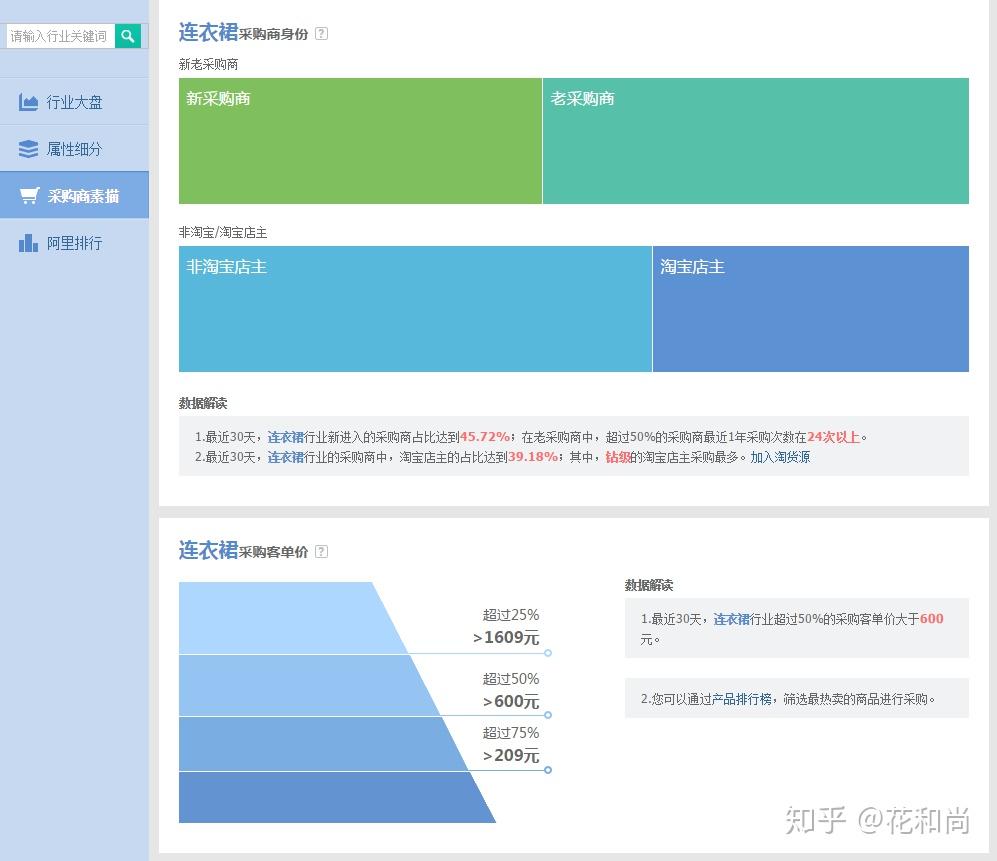Image resolution: width=997 pixels, height=861 pixels.
Task: Click 连衣裙 heading of 采购商身份 section
Action: click(208, 32)
